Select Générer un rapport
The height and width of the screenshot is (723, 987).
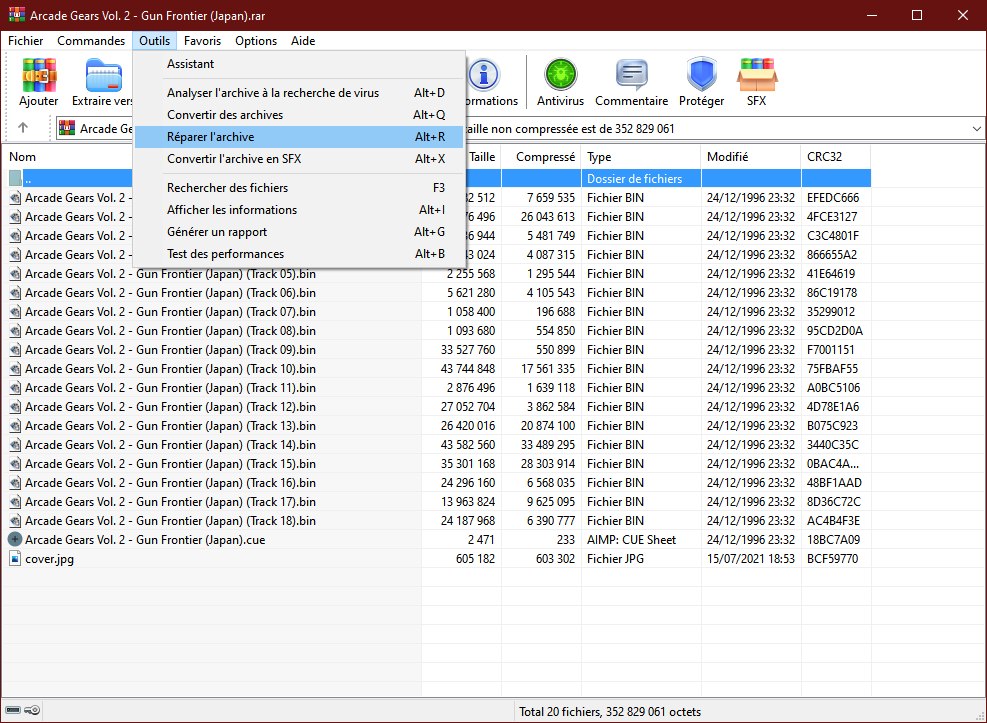point(299,232)
